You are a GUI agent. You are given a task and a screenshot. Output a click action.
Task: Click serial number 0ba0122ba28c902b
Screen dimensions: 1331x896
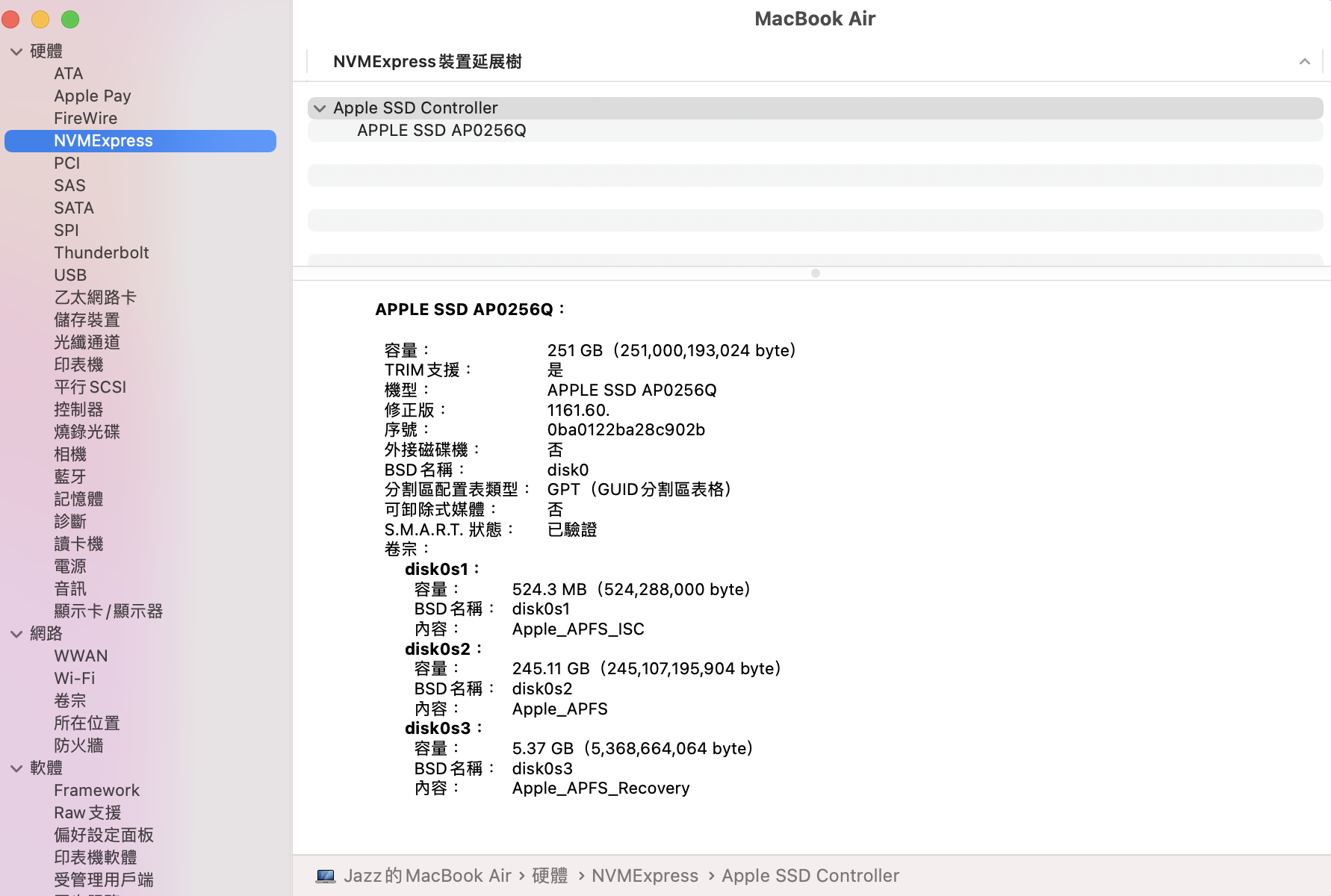coord(626,430)
